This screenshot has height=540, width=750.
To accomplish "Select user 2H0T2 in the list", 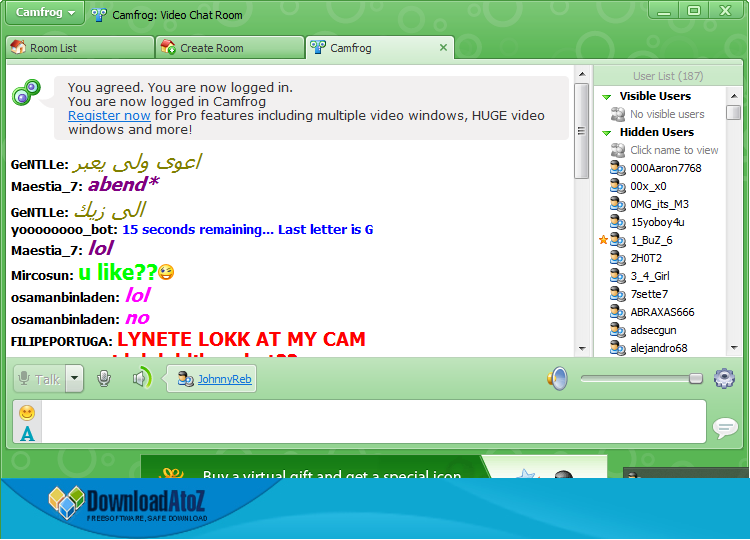I will click(x=646, y=258).
